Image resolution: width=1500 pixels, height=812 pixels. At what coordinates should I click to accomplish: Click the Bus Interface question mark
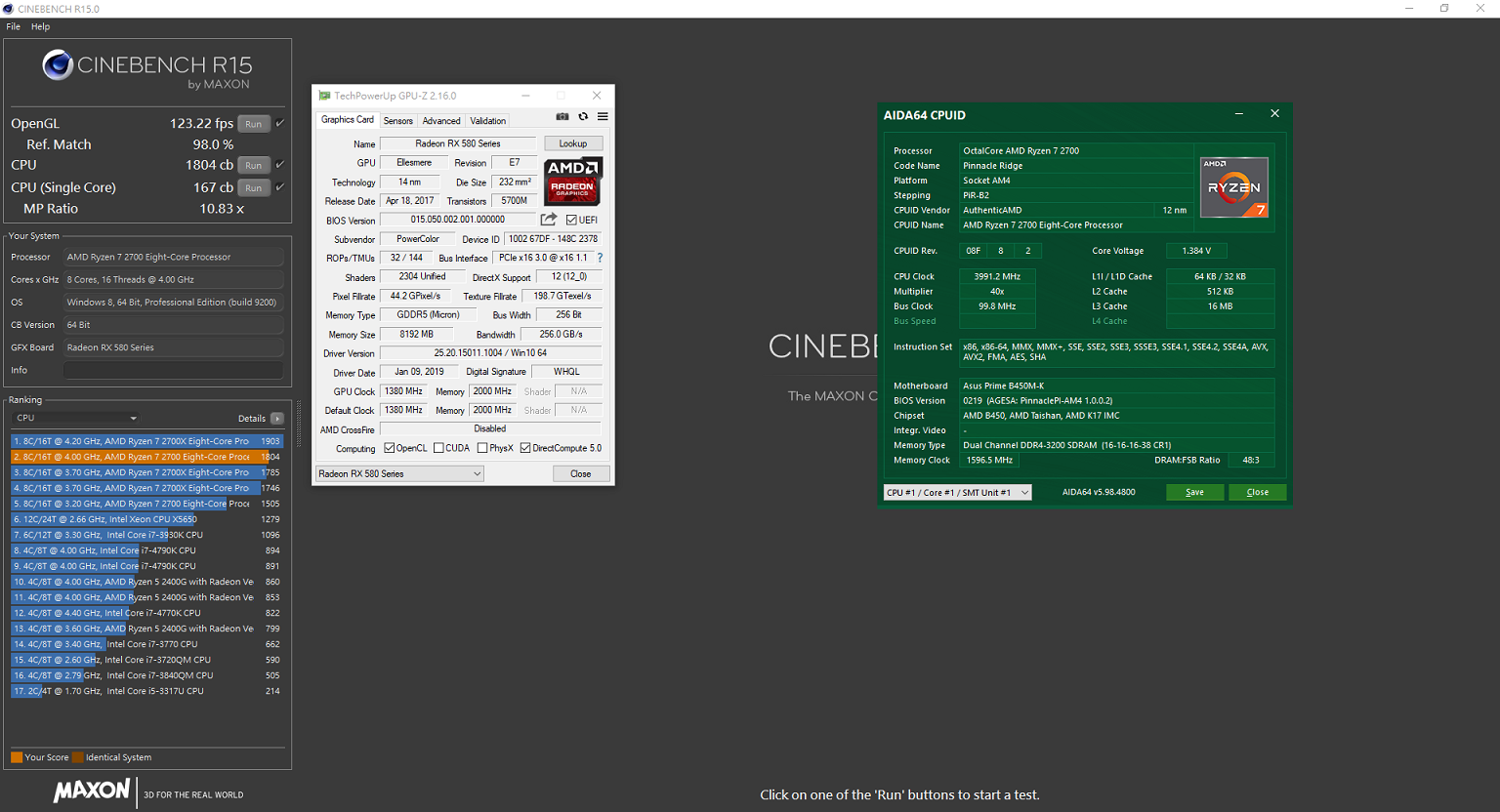pyautogui.click(x=600, y=258)
